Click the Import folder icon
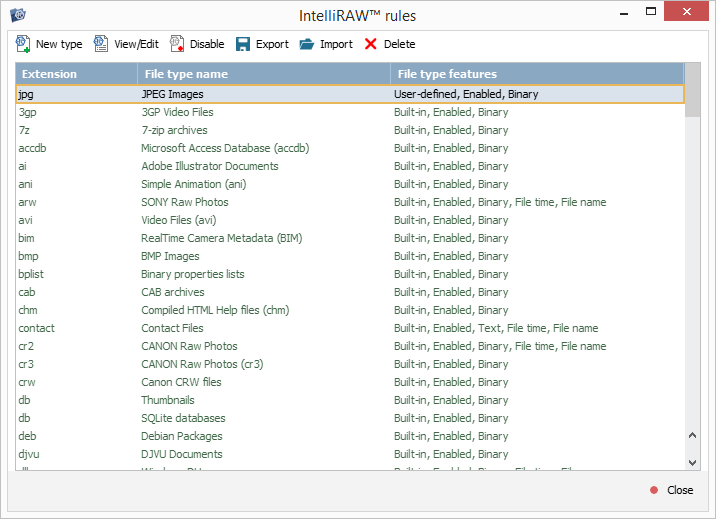716x519 pixels. pos(307,44)
